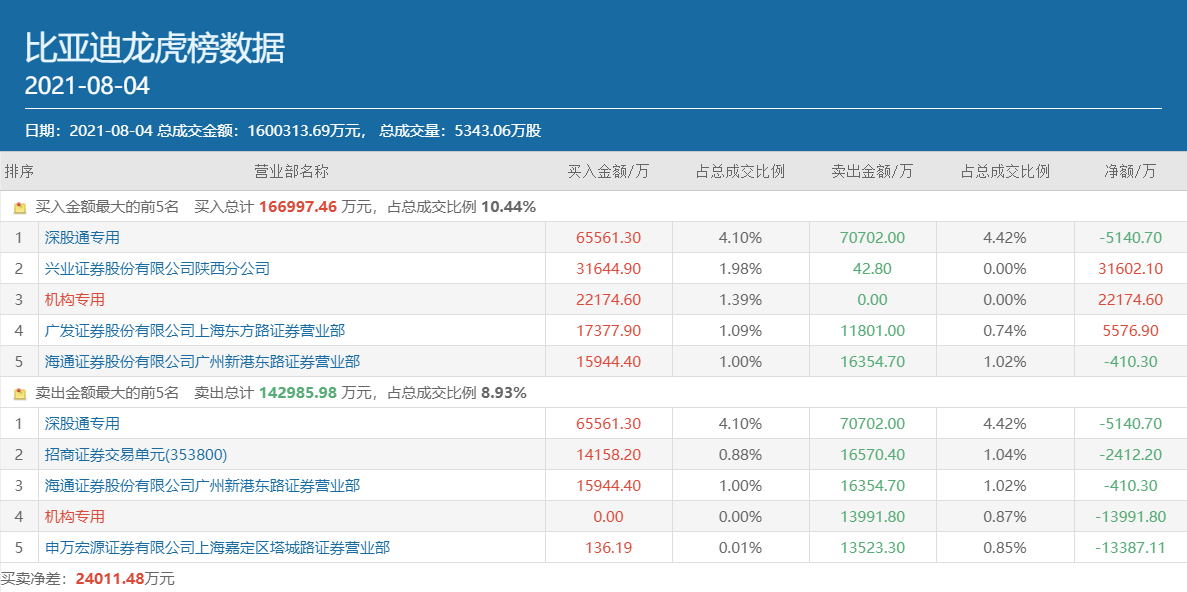1187x592 pixels.
Task: Click the net amount -13991.80
Action: [x=1130, y=517]
